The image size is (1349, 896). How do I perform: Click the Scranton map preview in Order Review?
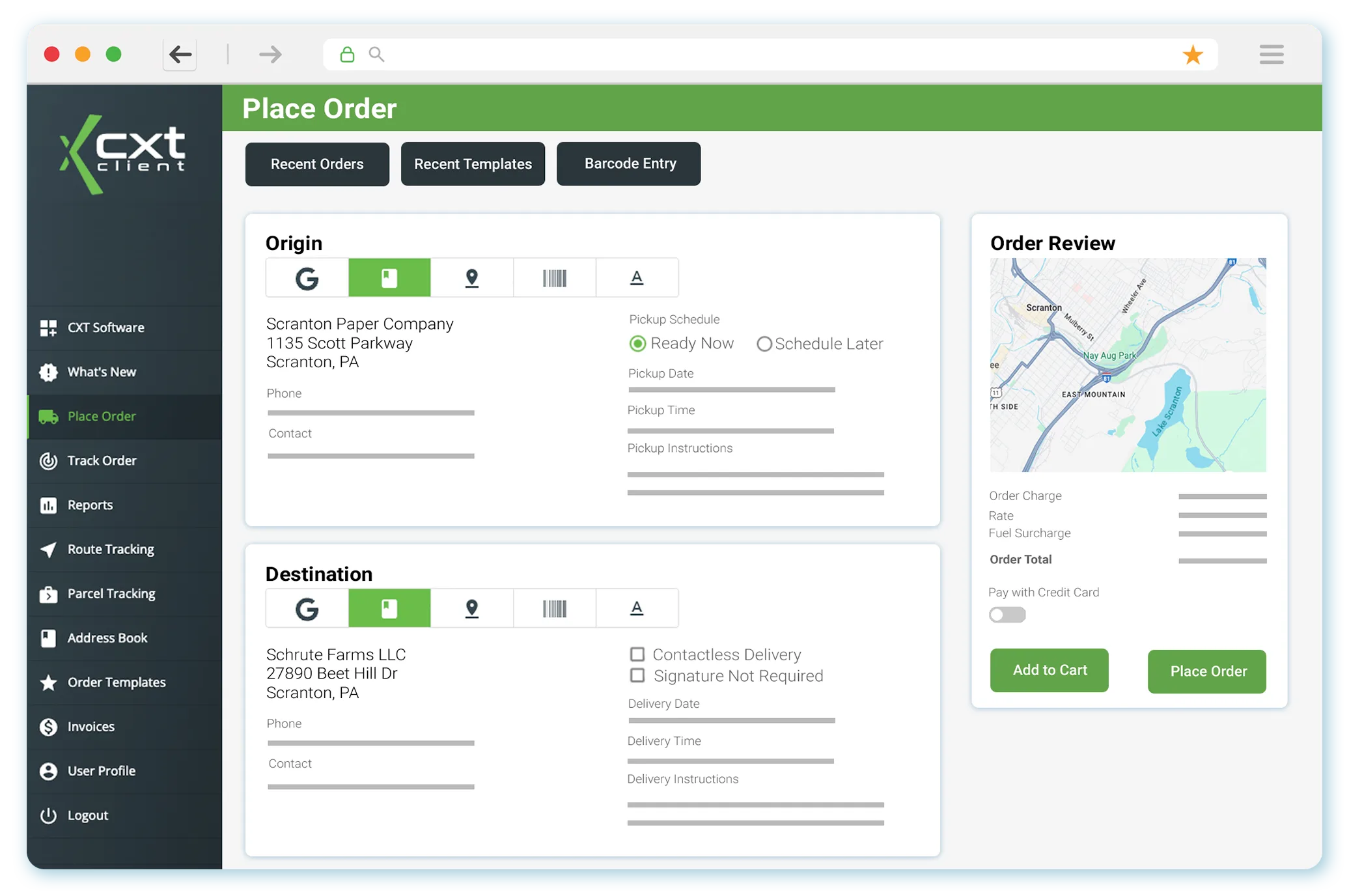click(x=1128, y=364)
